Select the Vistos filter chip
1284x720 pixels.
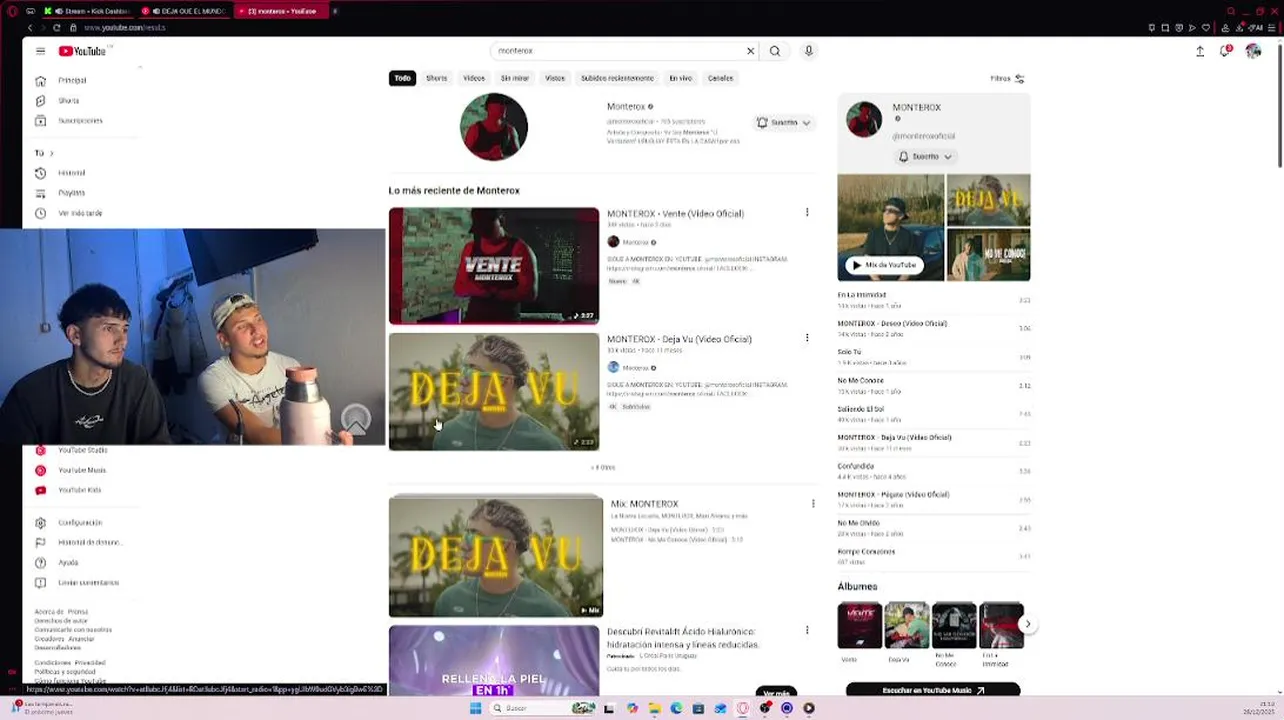(555, 78)
